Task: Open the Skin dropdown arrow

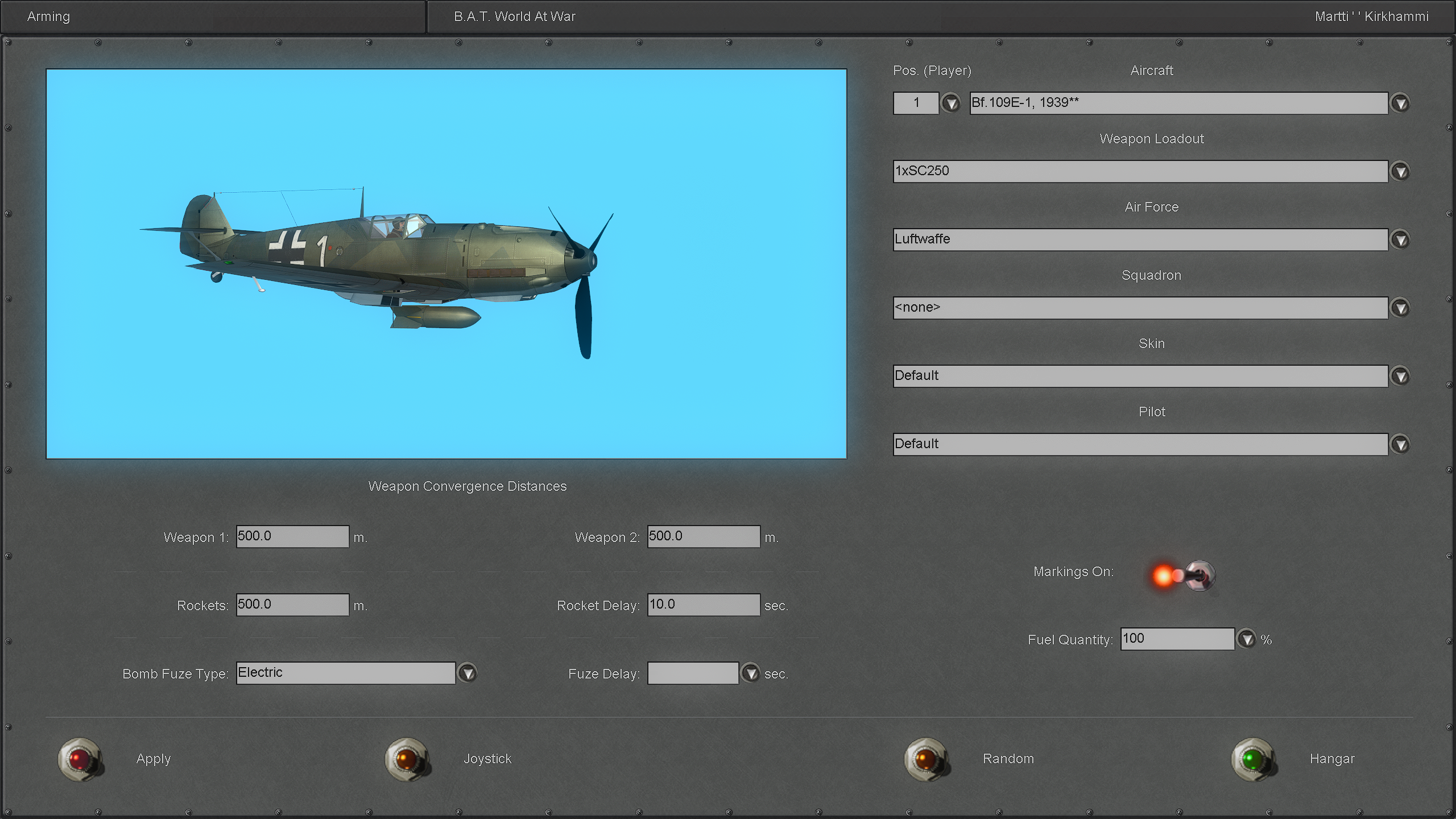Action: click(x=1400, y=376)
